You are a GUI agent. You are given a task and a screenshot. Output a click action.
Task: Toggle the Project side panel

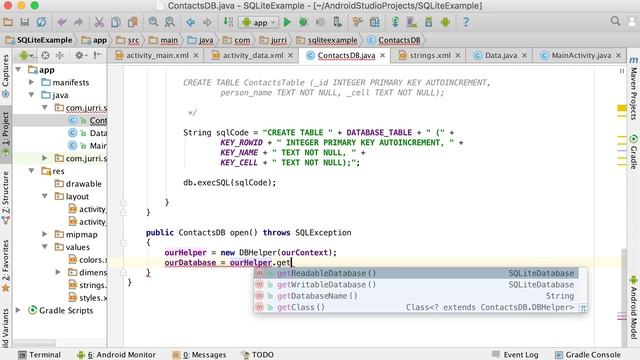(6, 134)
